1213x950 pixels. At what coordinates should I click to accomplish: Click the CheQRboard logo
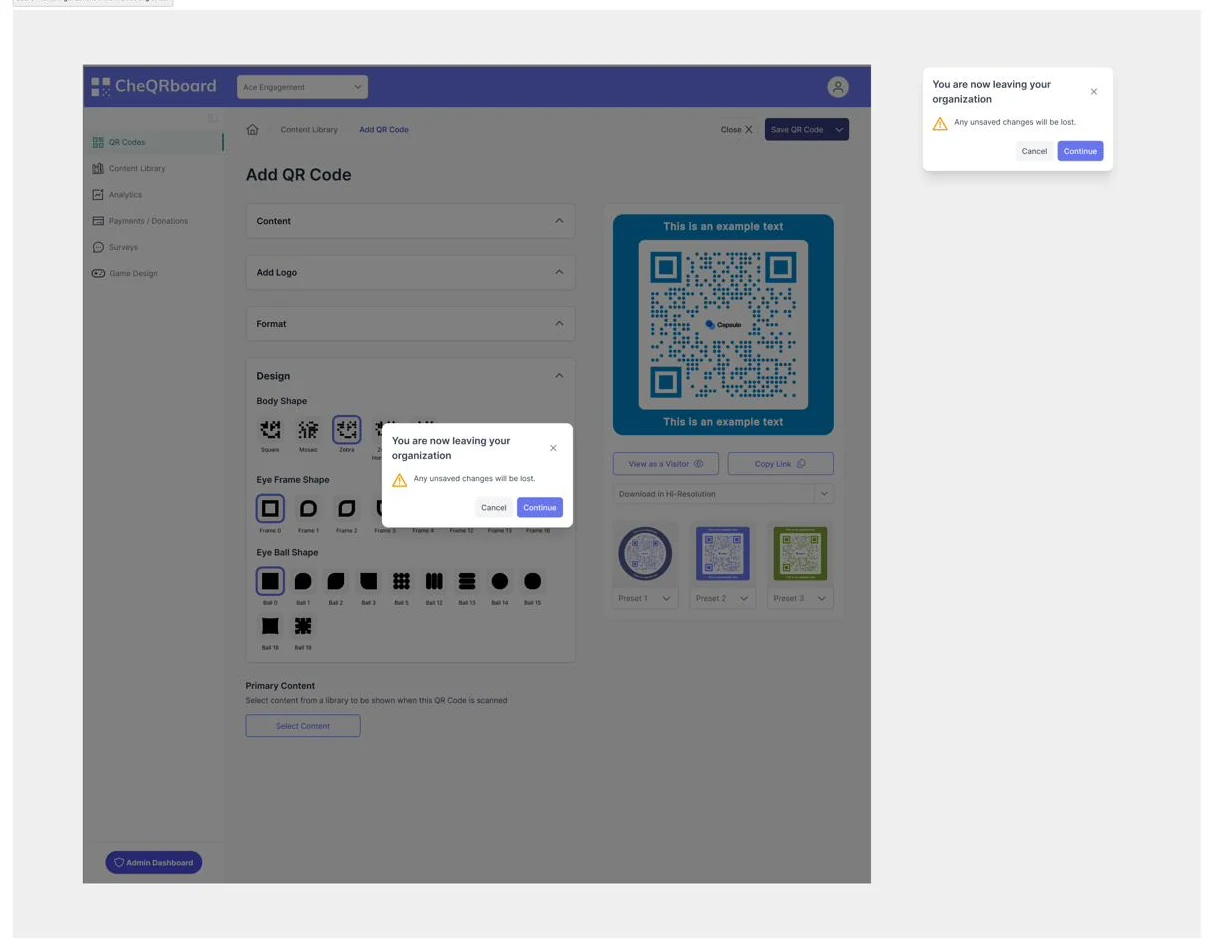click(154, 87)
